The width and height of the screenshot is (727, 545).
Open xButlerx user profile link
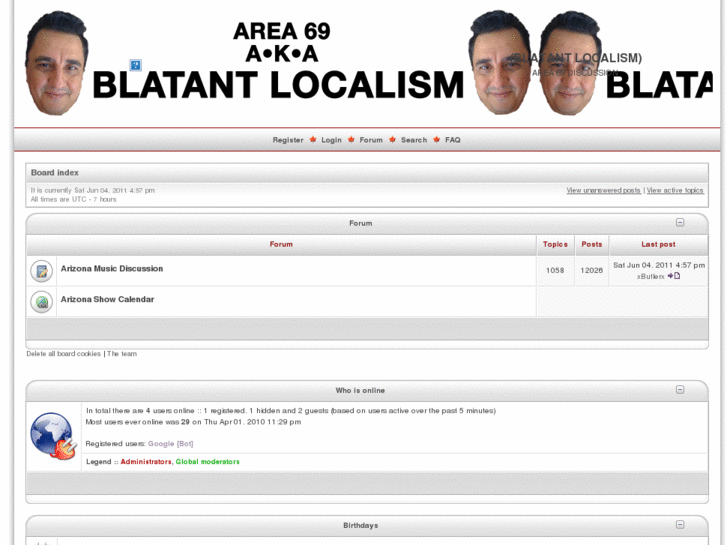point(650,276)
